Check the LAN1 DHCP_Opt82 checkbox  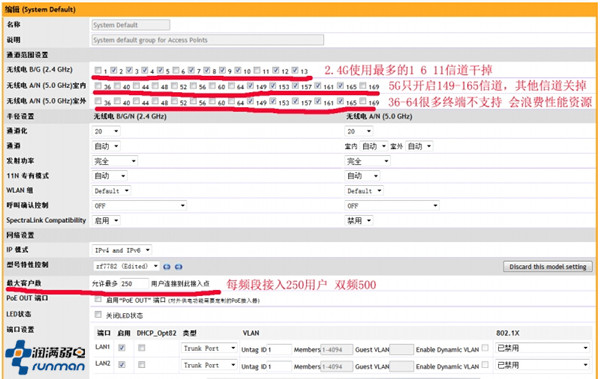[142, 348]
